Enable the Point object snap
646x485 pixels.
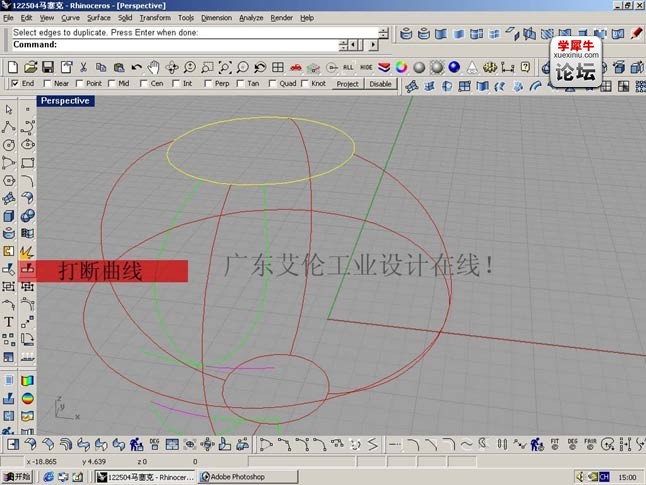click(x=80, y=84)
